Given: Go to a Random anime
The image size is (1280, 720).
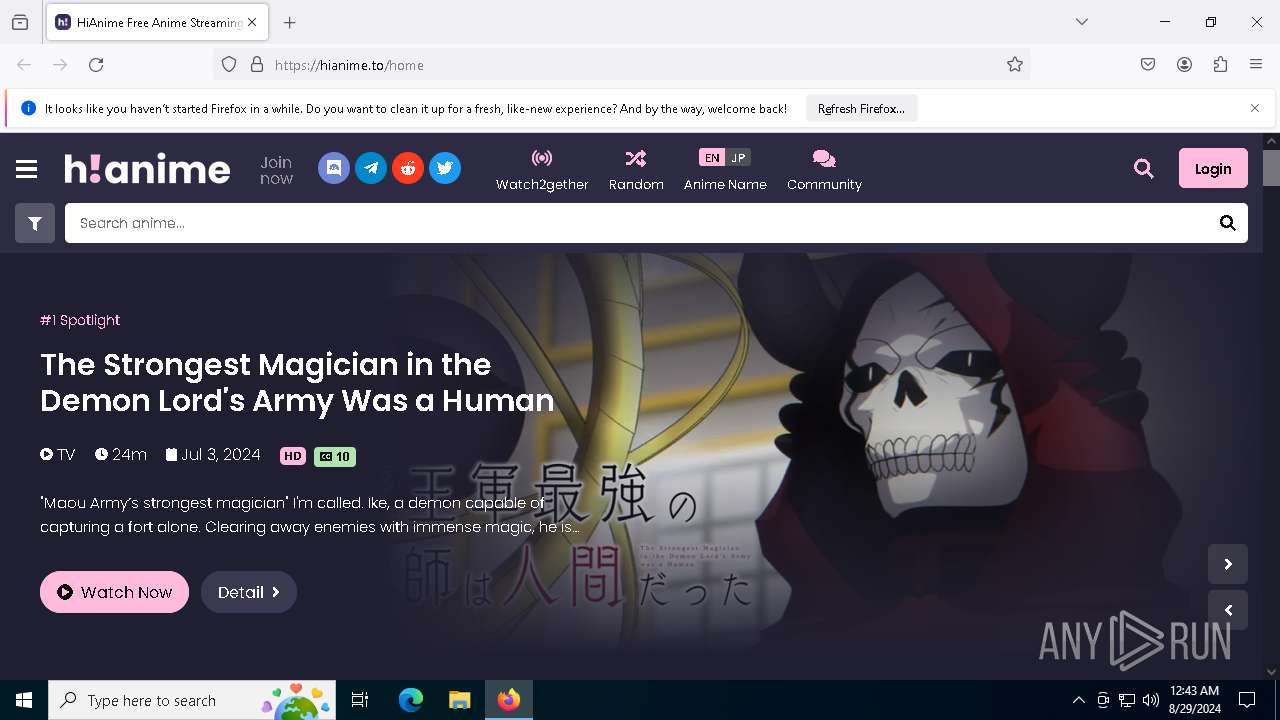Looking at the screenshot, I should click(636, 170).
